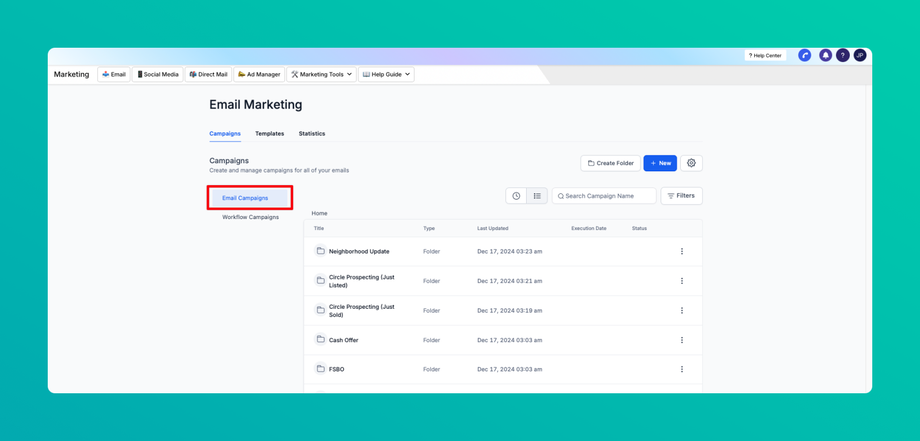
Task: Click the FSBO folder icon
Action: pos(320,369)
